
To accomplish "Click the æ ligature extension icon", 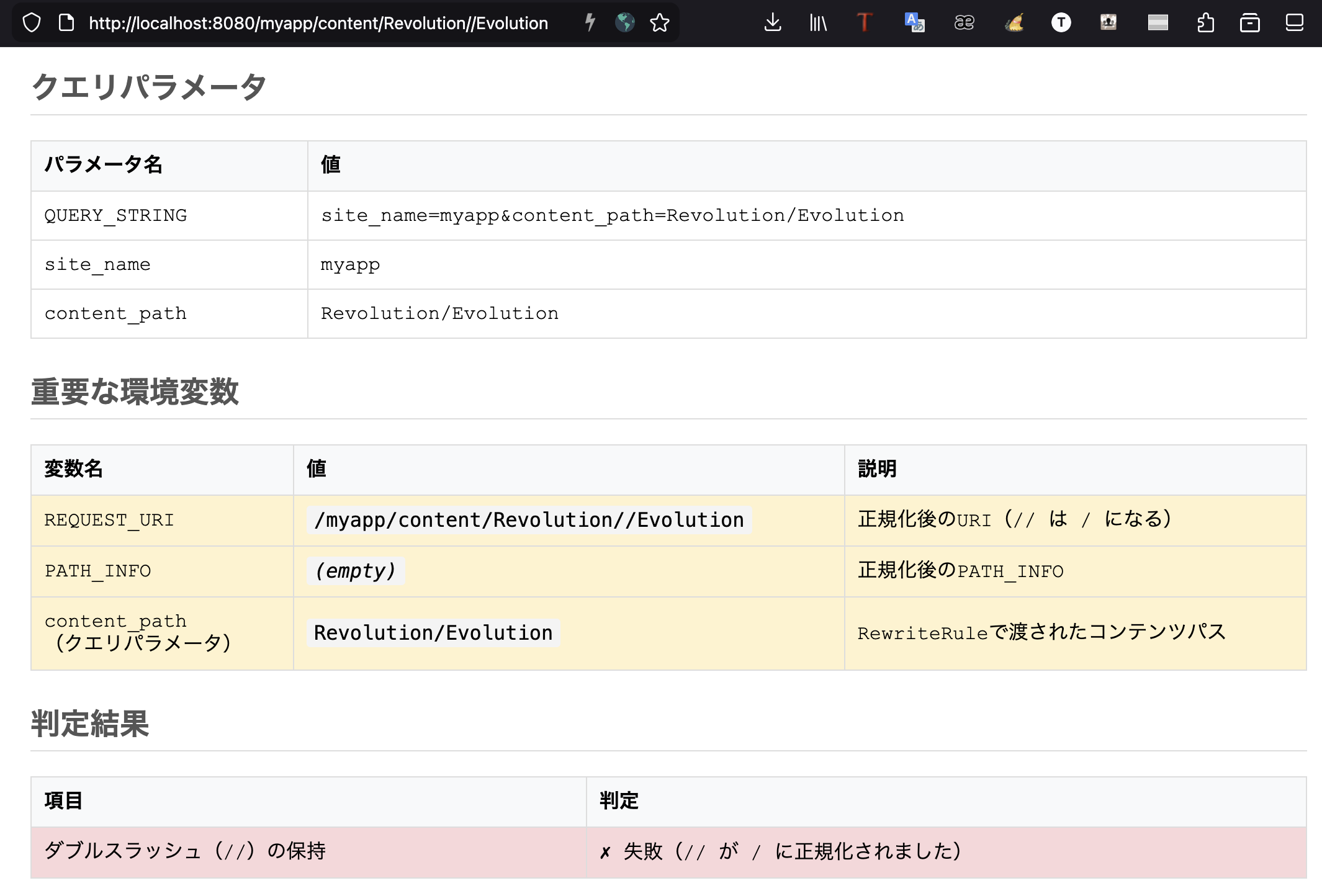I will tap(964, 23).
